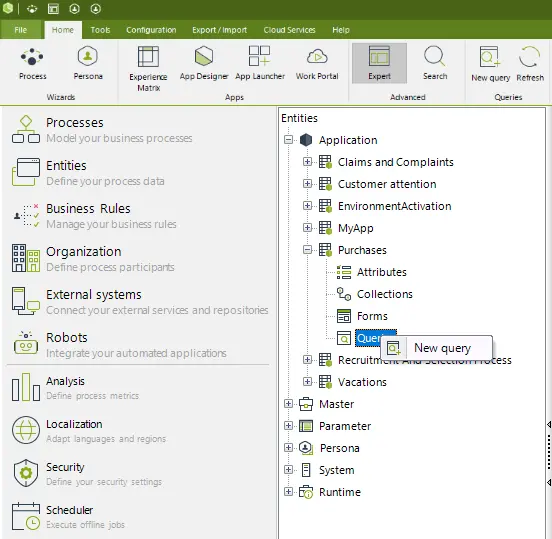Toggle the Expert view button

point(379,63)
